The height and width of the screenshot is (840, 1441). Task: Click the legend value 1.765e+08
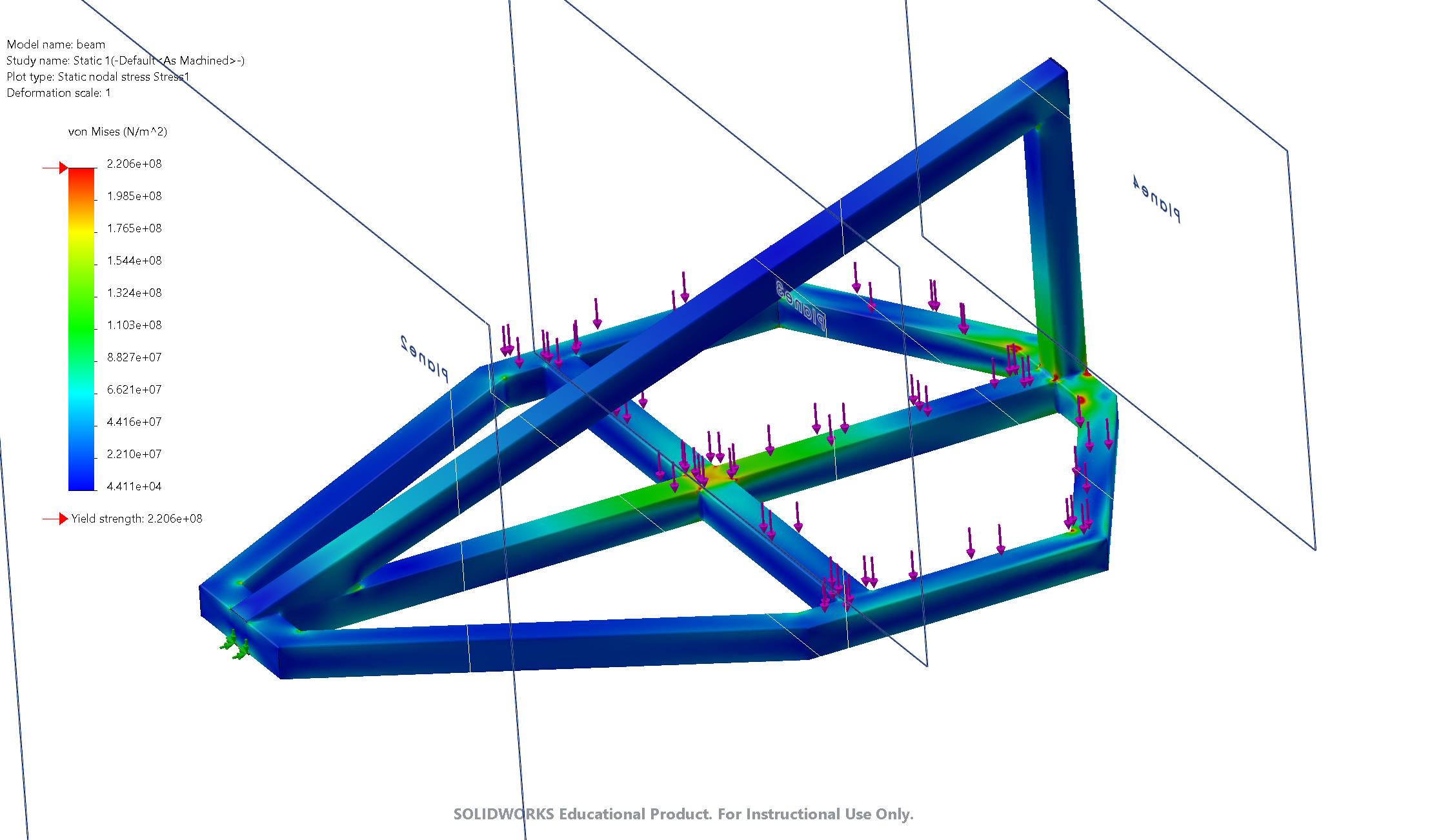[x=134, y=228]
